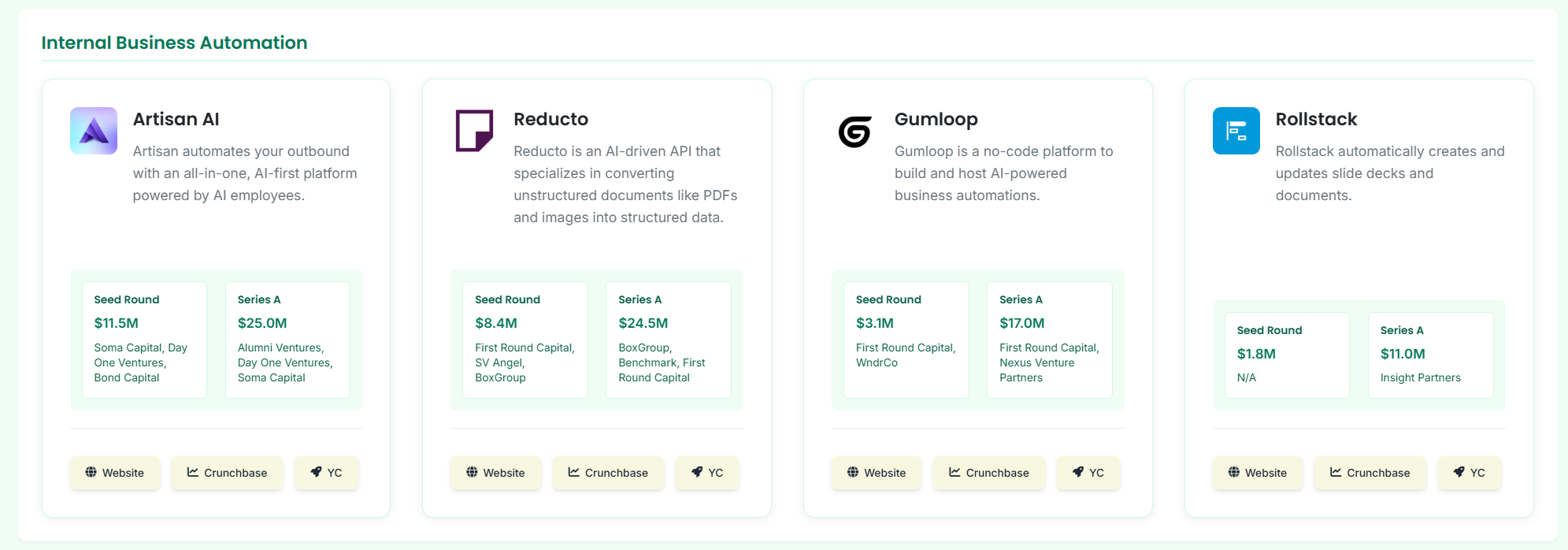Open Gumloop's YC button
1568x550 pixels.
pos(1088,473)
